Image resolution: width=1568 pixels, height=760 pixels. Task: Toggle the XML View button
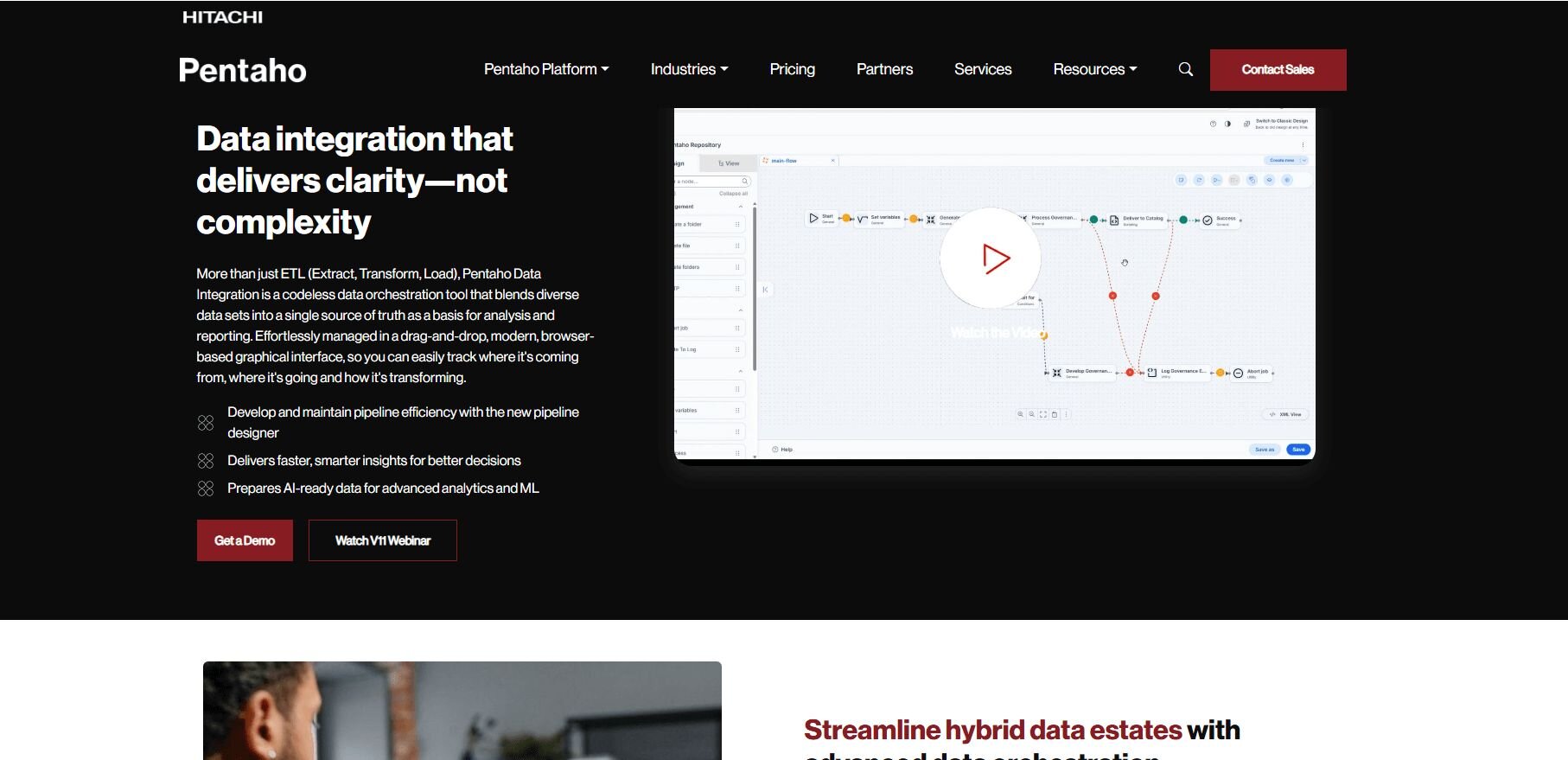pos(1284,414)
